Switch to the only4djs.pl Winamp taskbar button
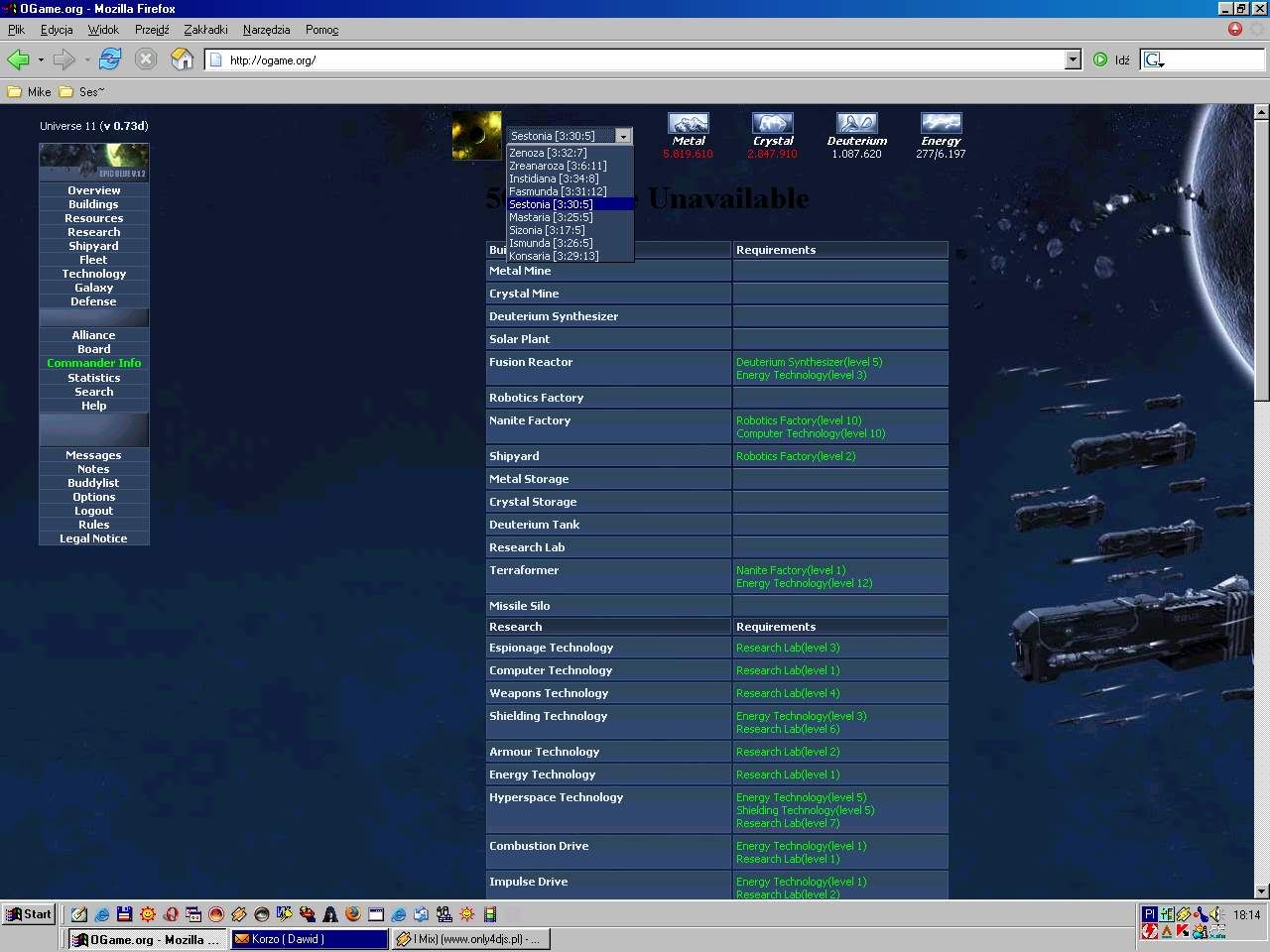This screenshot has width=1270, height=952. (471, 939)
